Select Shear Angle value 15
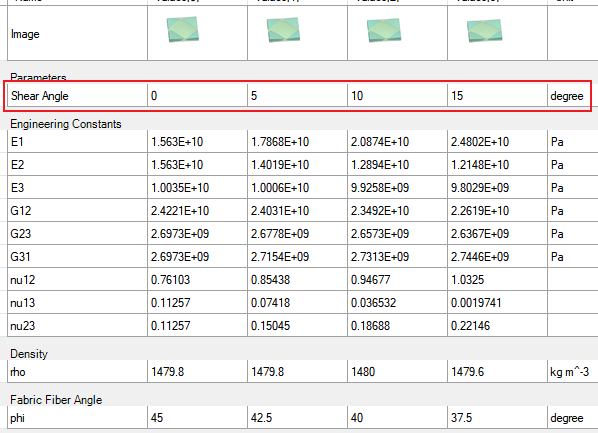The image size is (598, 433). (x=457, y=96)
